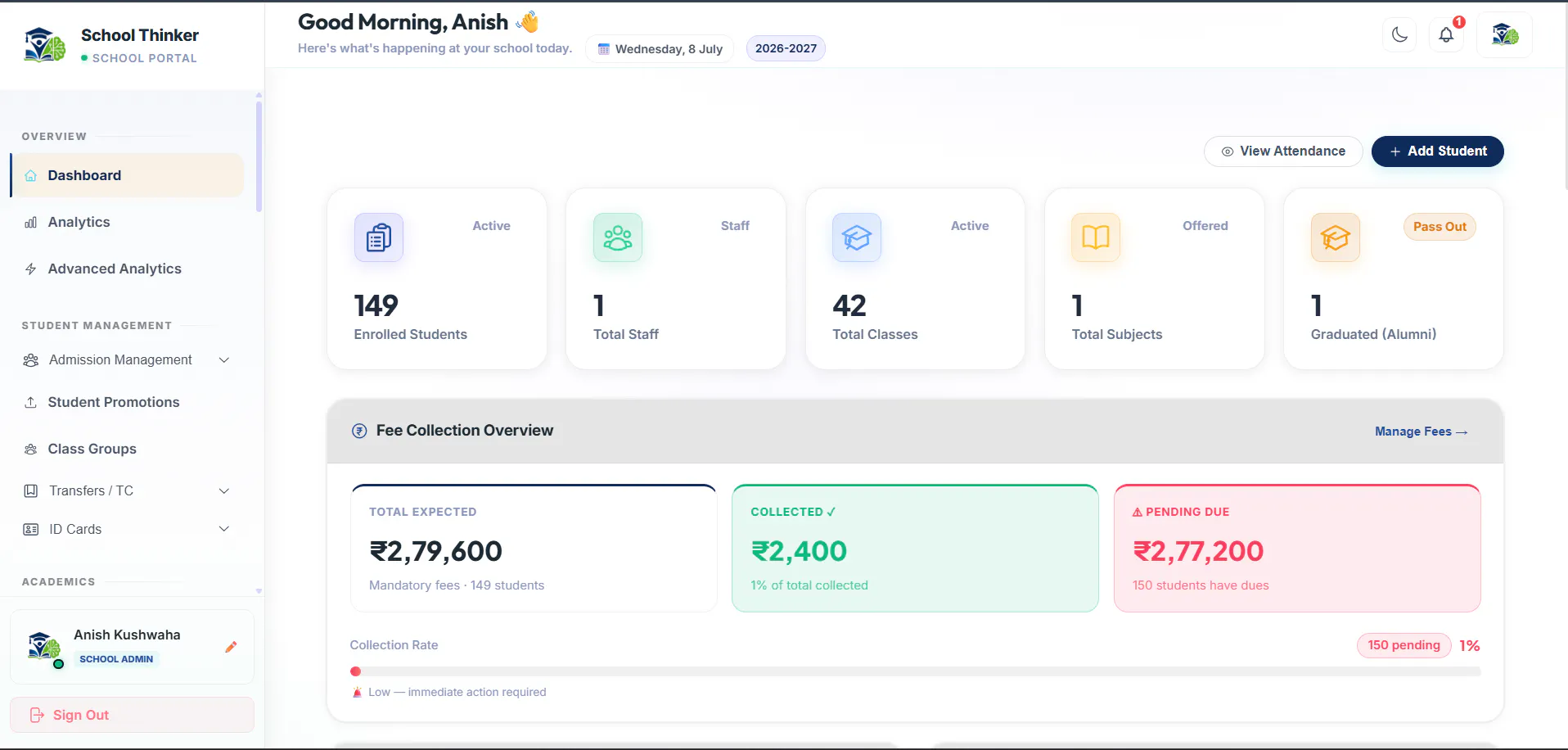Click the Enrolled Students clipboard icon
1568x750 pixels.
379,237
